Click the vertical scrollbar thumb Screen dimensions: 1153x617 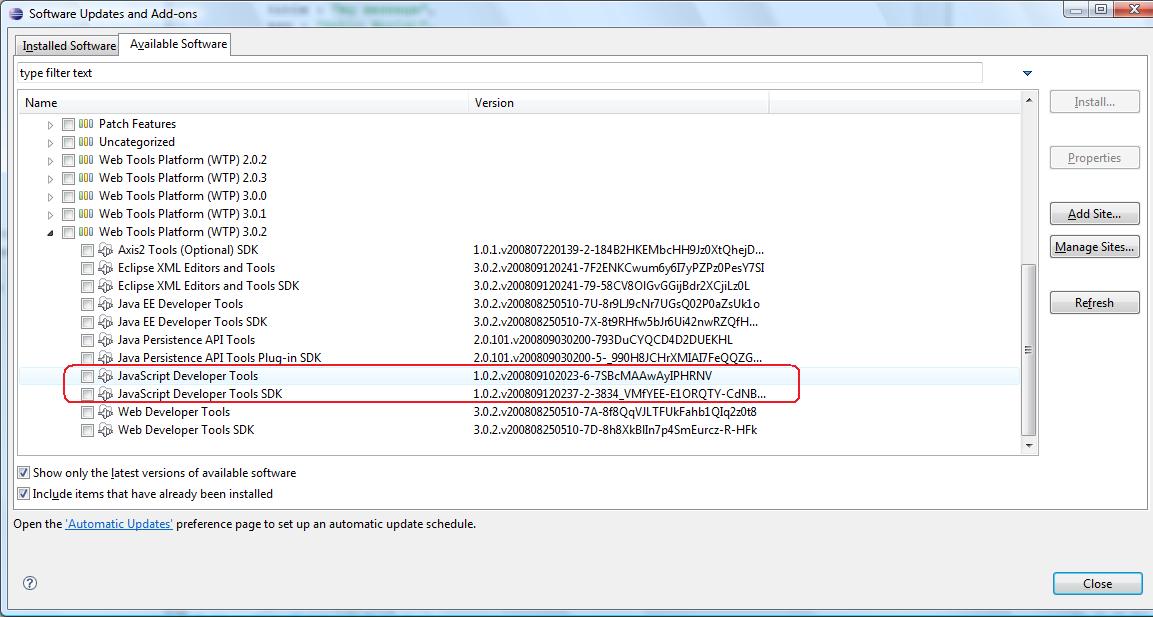(x=1029, y=349)
